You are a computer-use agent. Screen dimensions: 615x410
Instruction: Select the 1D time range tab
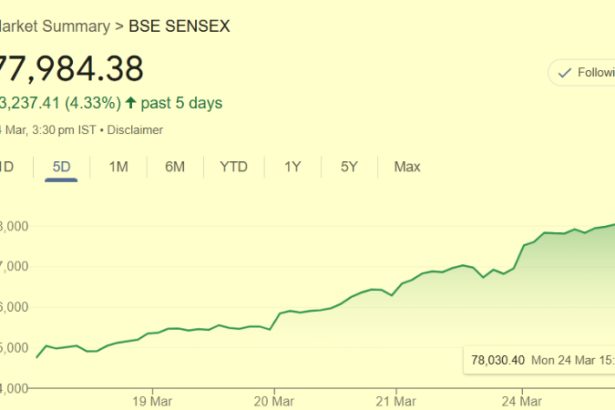click(x=7, y=167)
